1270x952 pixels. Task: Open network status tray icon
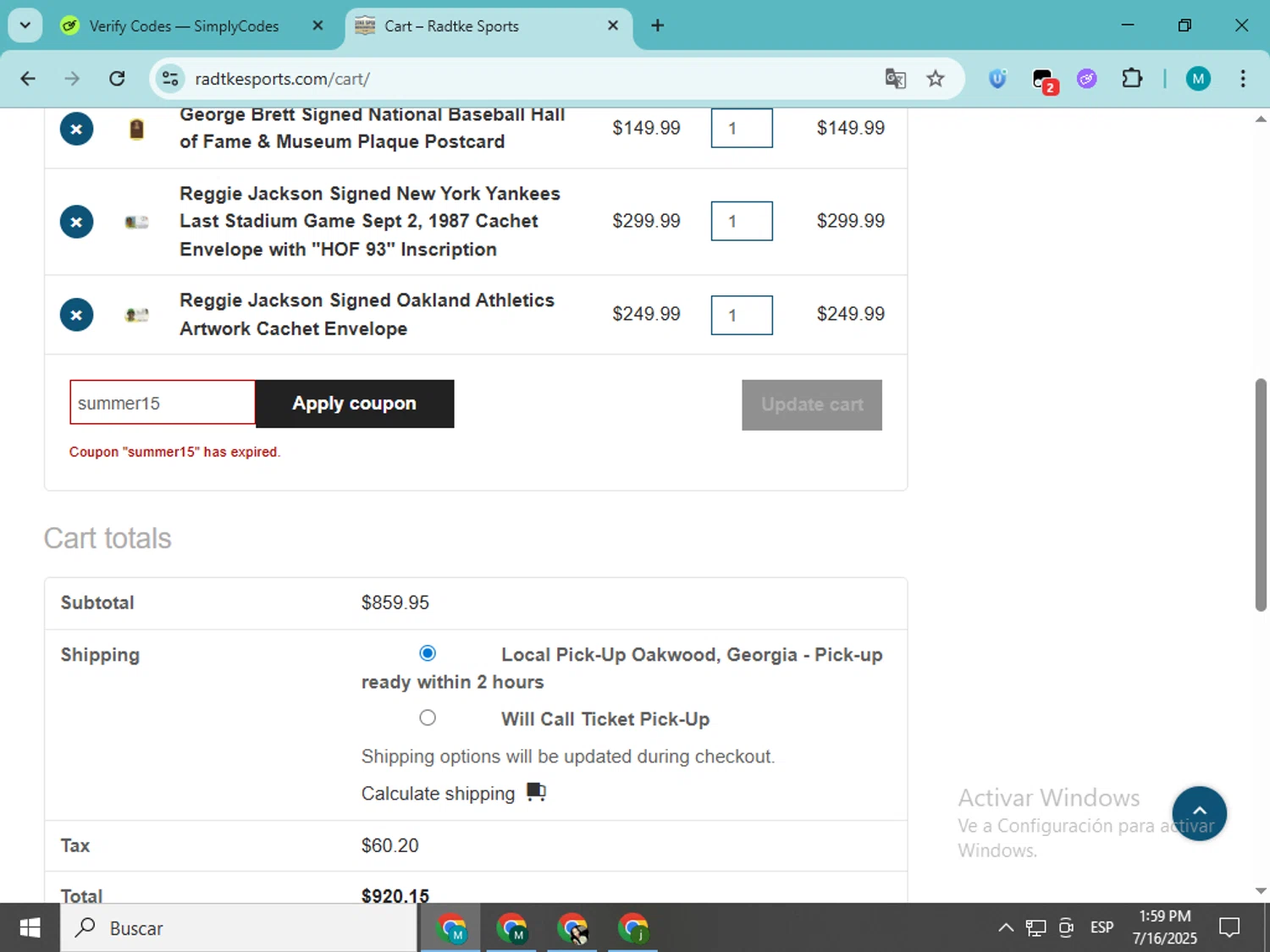(x=1035, y=928)
